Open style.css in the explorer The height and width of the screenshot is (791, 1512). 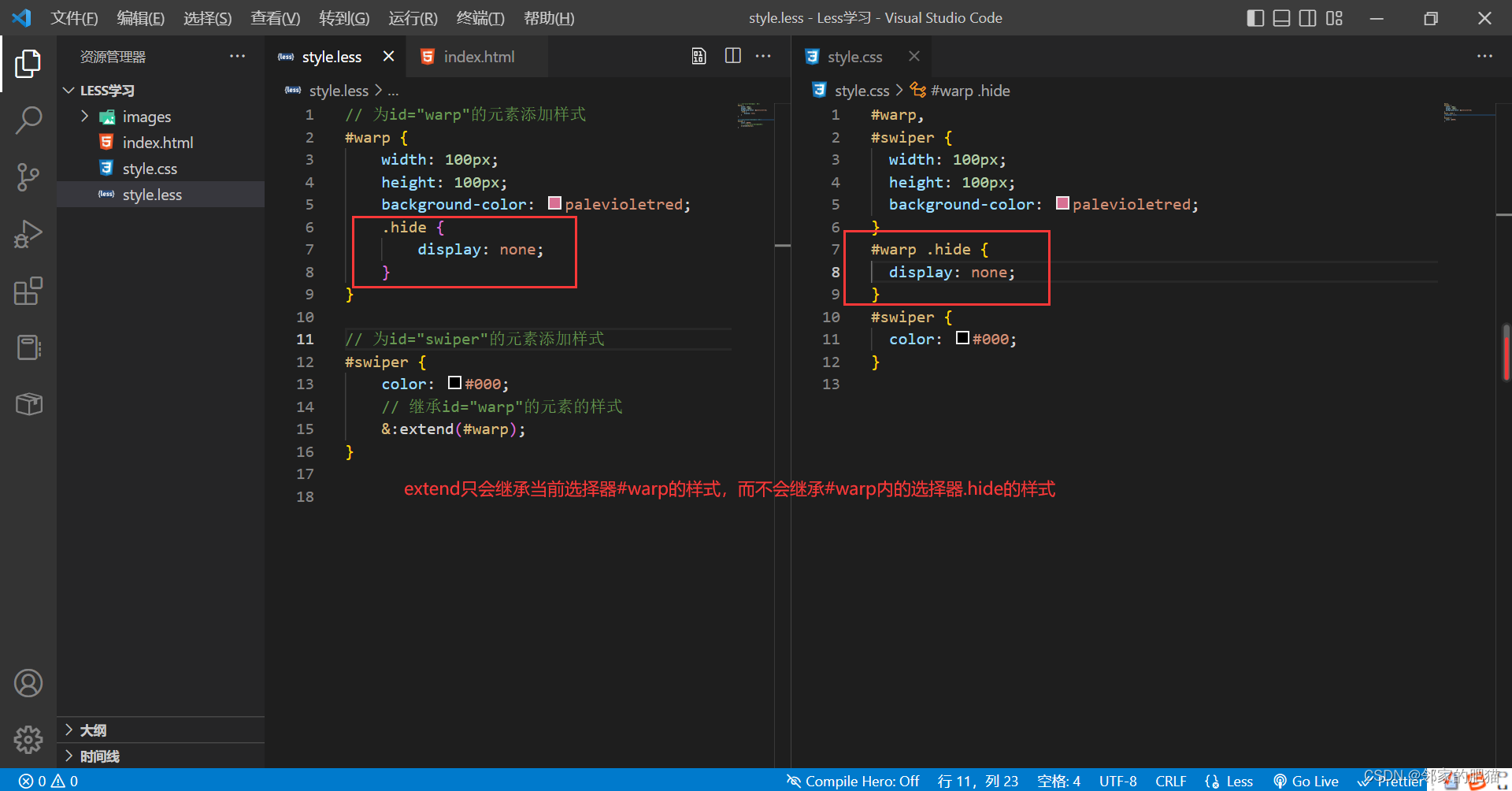pyautogui.click(x=161, y=169)
